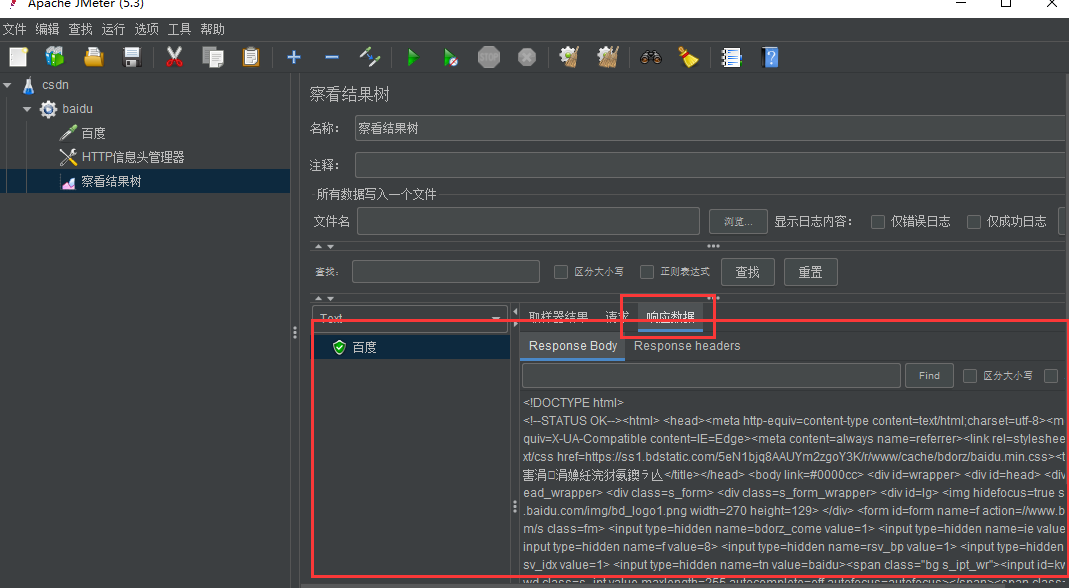Switch to the 取样器结果 tab

coord(558,317)
